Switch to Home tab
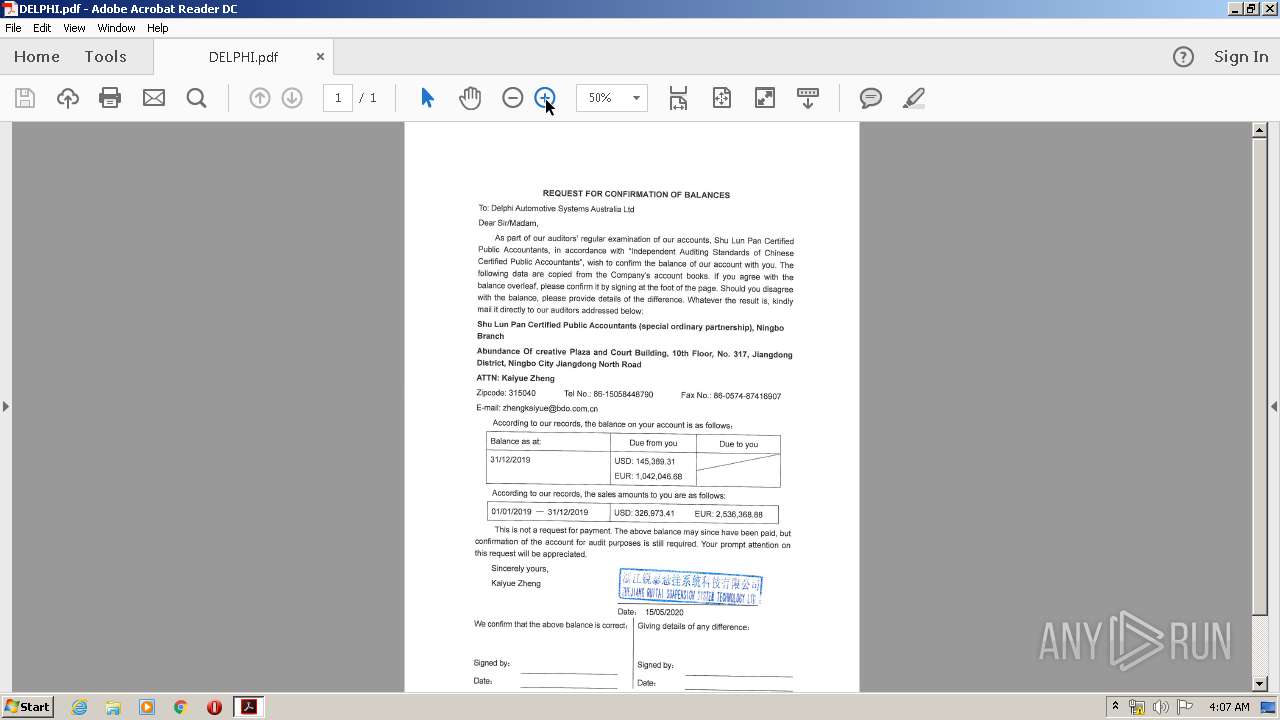The width and height of the screenshot is (1280, 720). pos(37,57)
